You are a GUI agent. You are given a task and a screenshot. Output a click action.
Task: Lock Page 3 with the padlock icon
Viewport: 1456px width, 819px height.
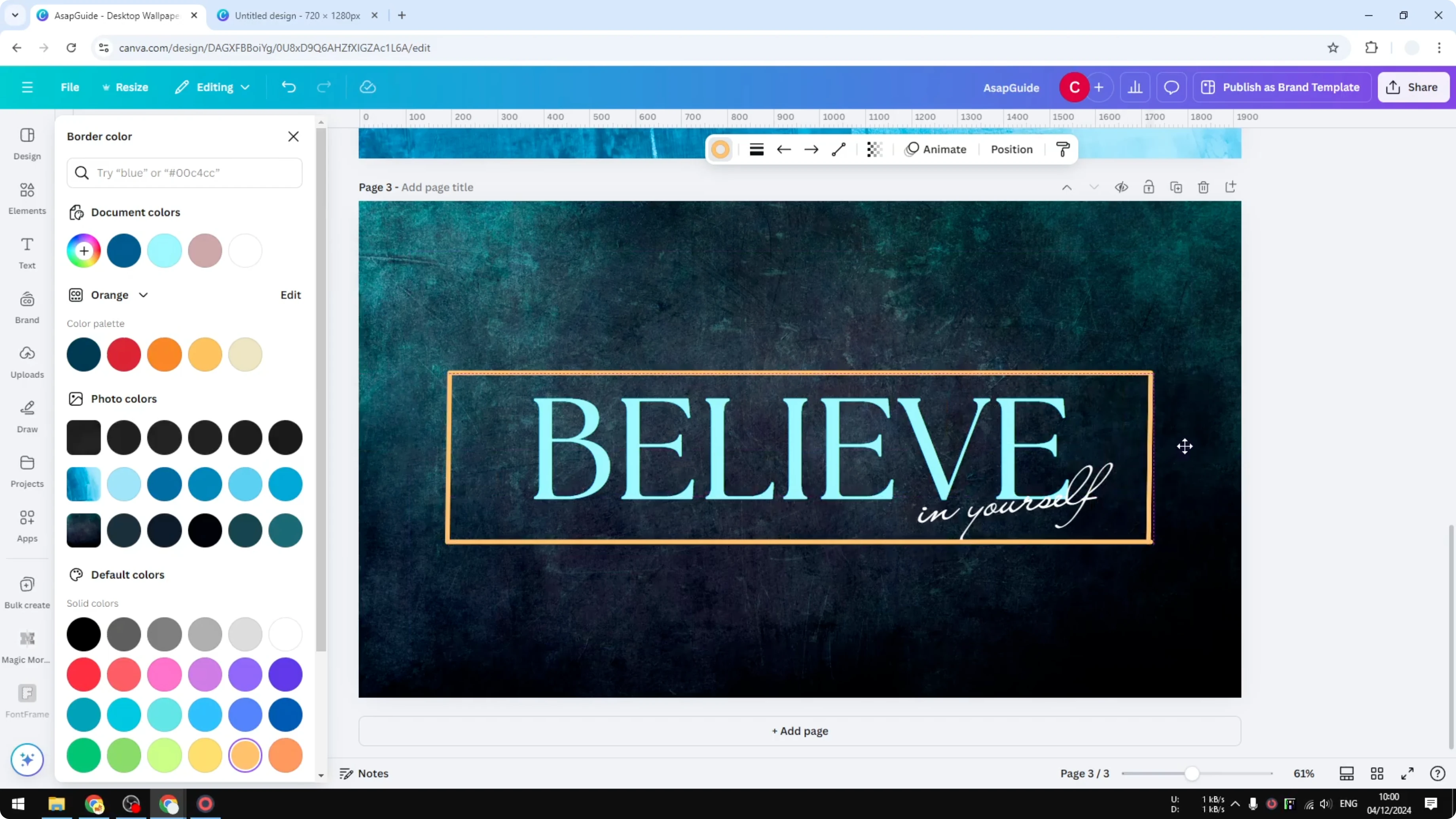click(x=1149, y=187)
